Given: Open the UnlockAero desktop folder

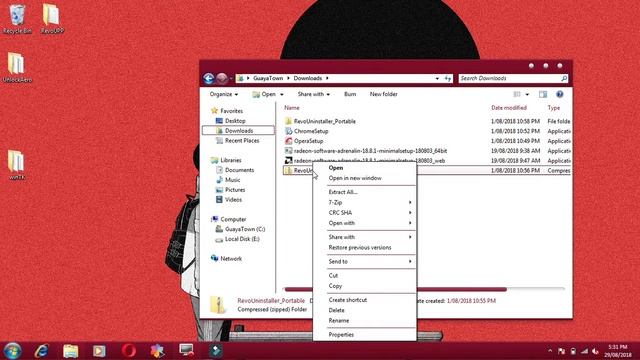Looking at the screenshot, I should click(17, 68).
